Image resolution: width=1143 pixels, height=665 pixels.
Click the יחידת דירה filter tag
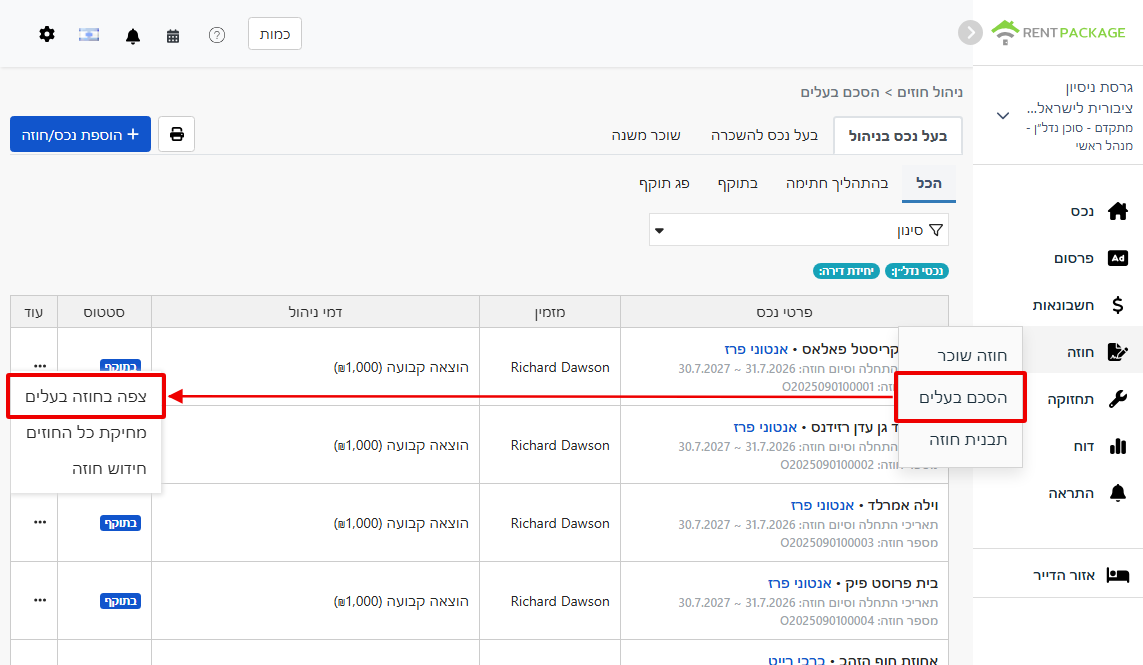coord(846,271)
